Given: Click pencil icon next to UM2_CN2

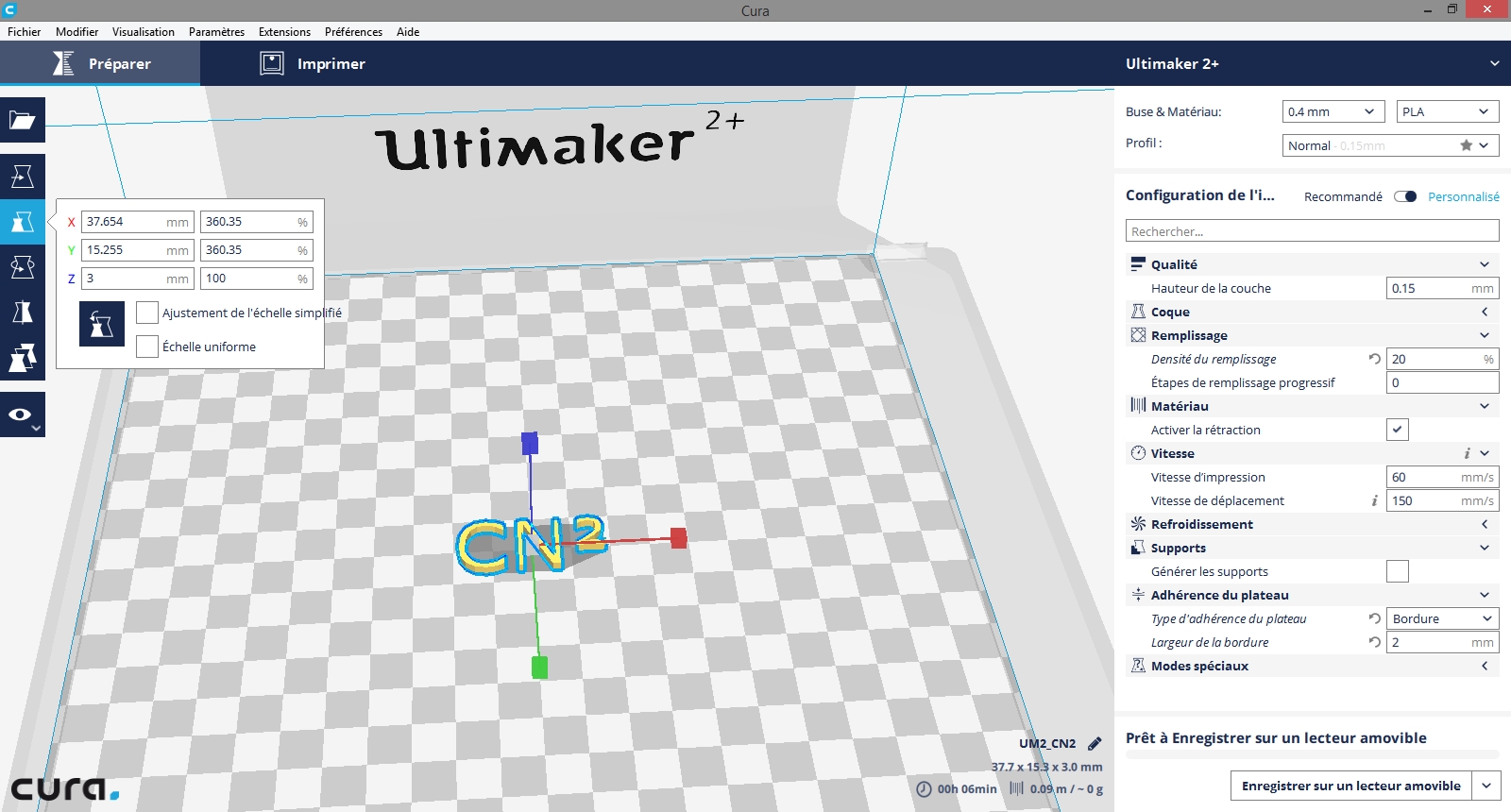Looking at the screenshot, I should tap(1095, 743).
